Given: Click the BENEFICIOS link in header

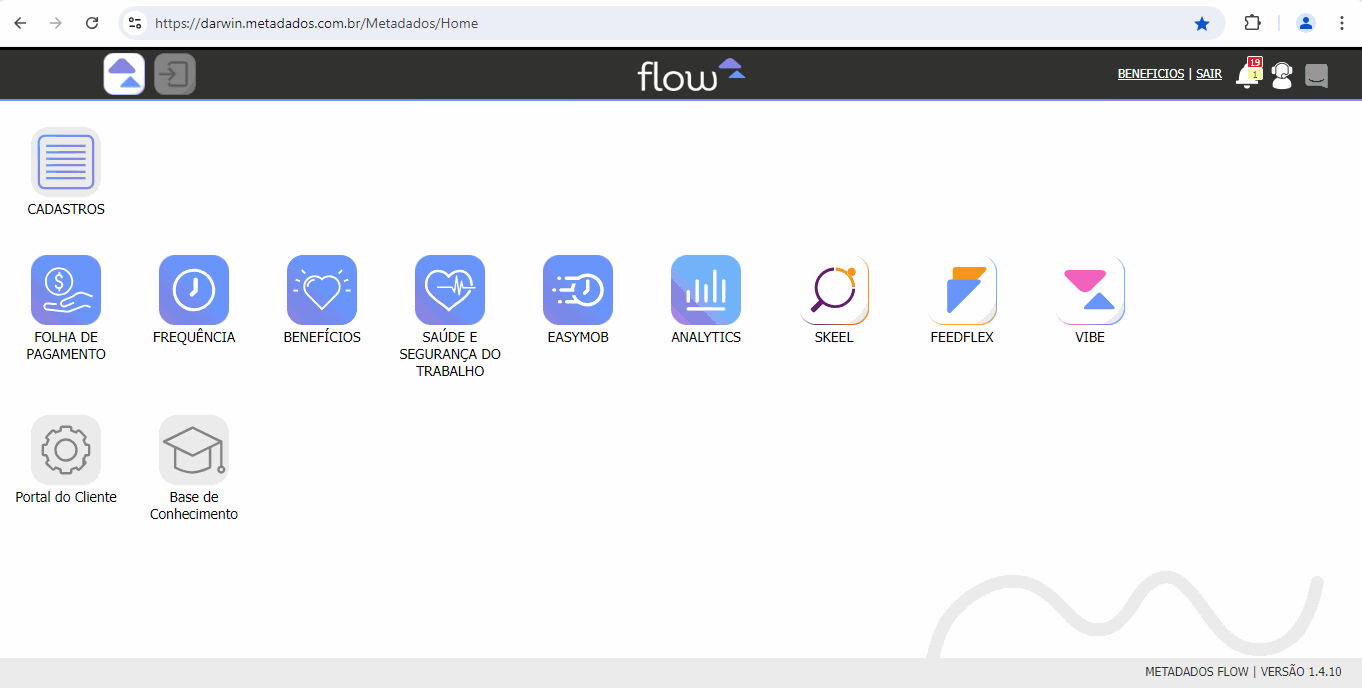Looking at the screenshot, I should pos(1151,74).
